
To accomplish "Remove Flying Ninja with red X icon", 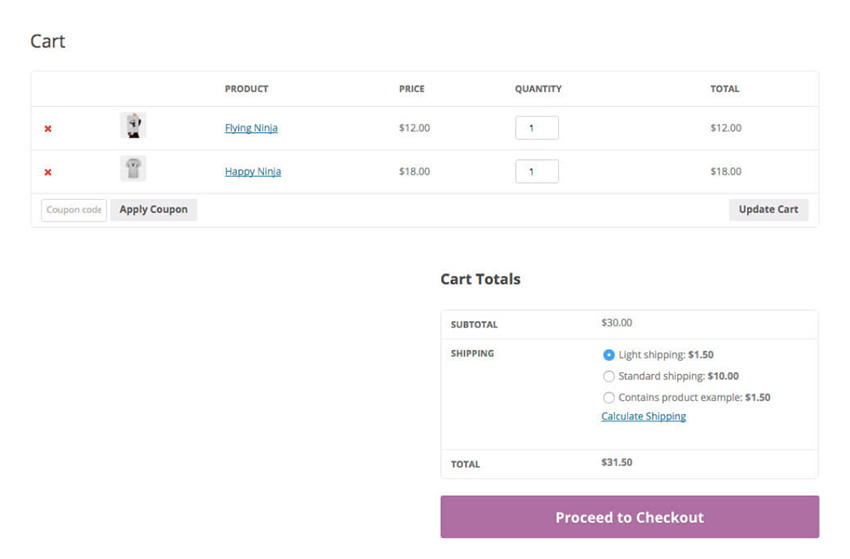I will click(48, 128).
